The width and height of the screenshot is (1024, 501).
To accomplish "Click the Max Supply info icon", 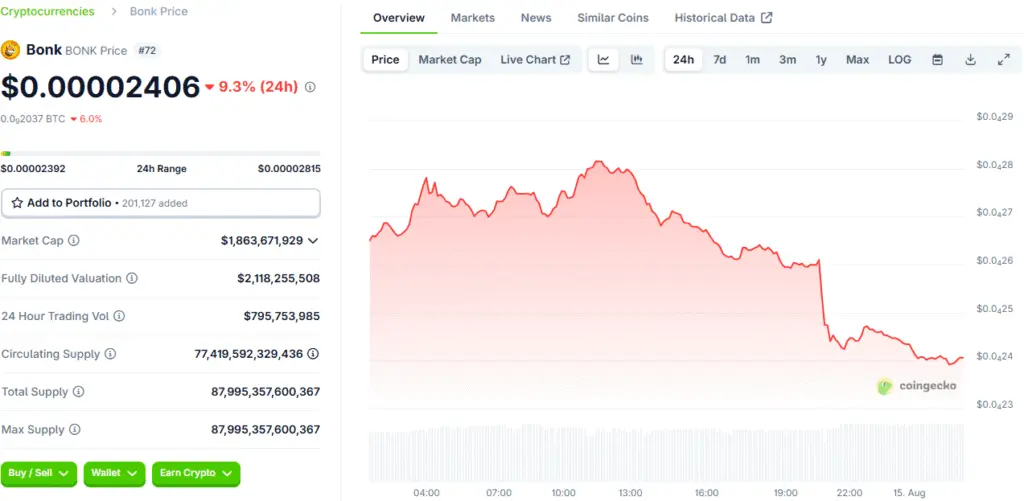I will pyautogui.click(x=75, y=430).
